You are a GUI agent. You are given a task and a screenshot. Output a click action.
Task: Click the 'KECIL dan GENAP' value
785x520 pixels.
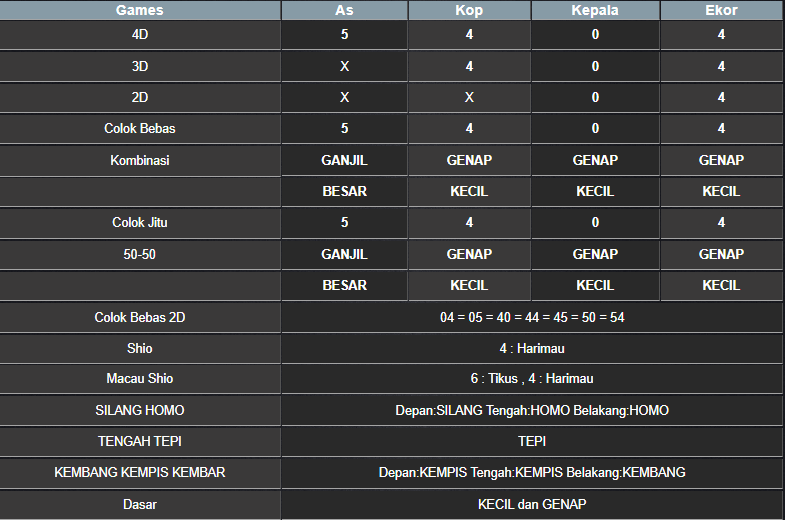[x=532, y=504]
